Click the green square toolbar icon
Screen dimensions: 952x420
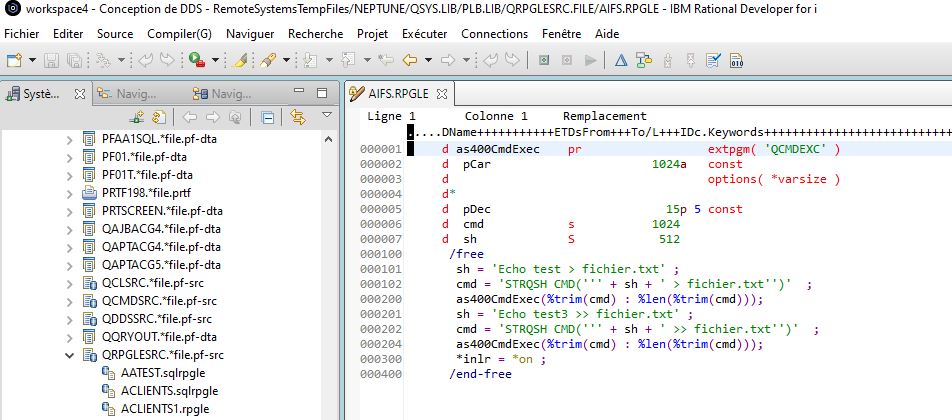(544, 60)
